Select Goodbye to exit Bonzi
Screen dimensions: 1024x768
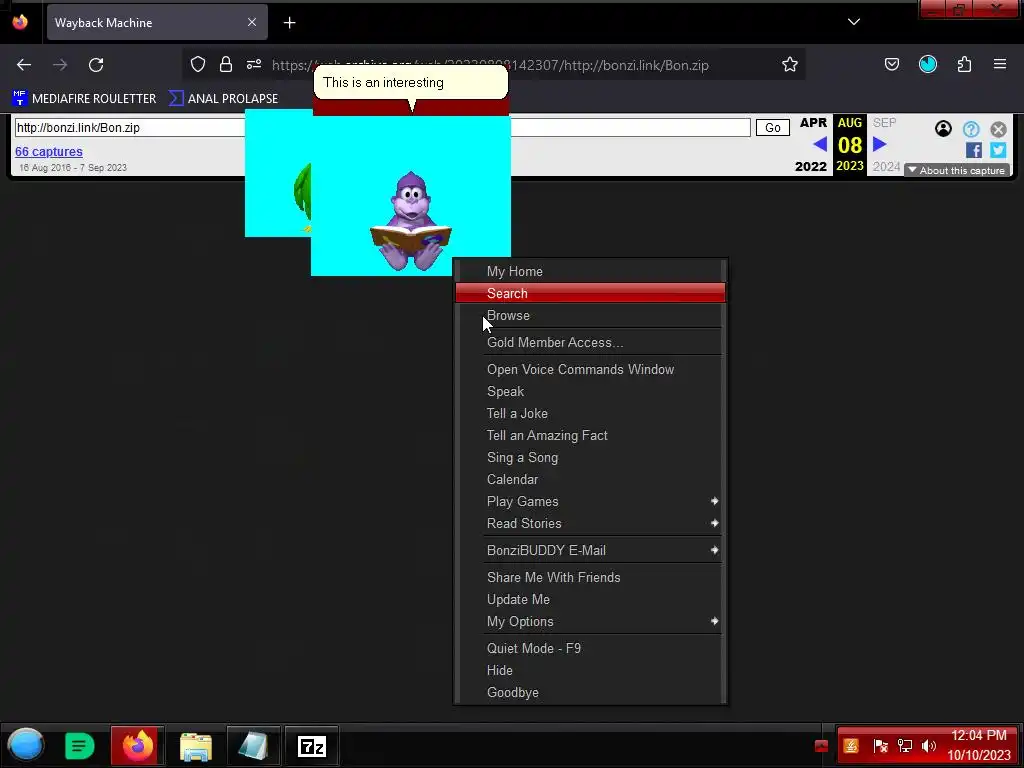(x=590, y=692)
